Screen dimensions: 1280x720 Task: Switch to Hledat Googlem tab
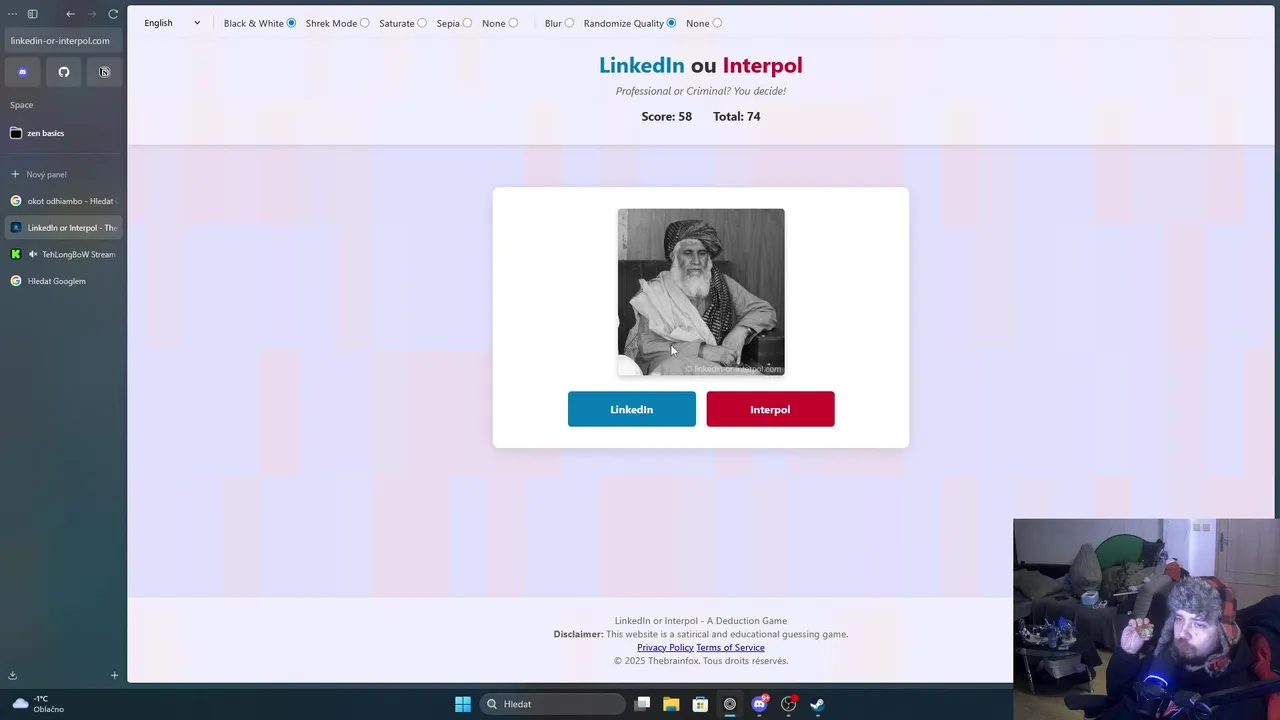(64, 281)
